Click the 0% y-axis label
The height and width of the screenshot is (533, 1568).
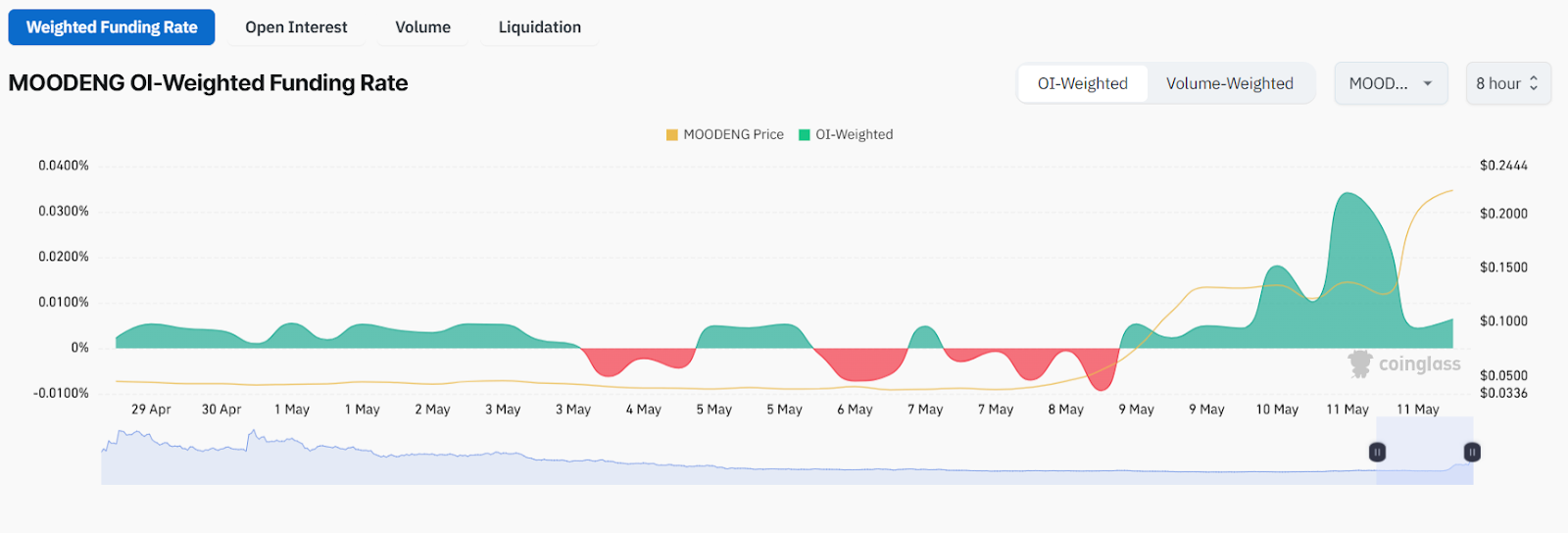[x=79, y=348]
